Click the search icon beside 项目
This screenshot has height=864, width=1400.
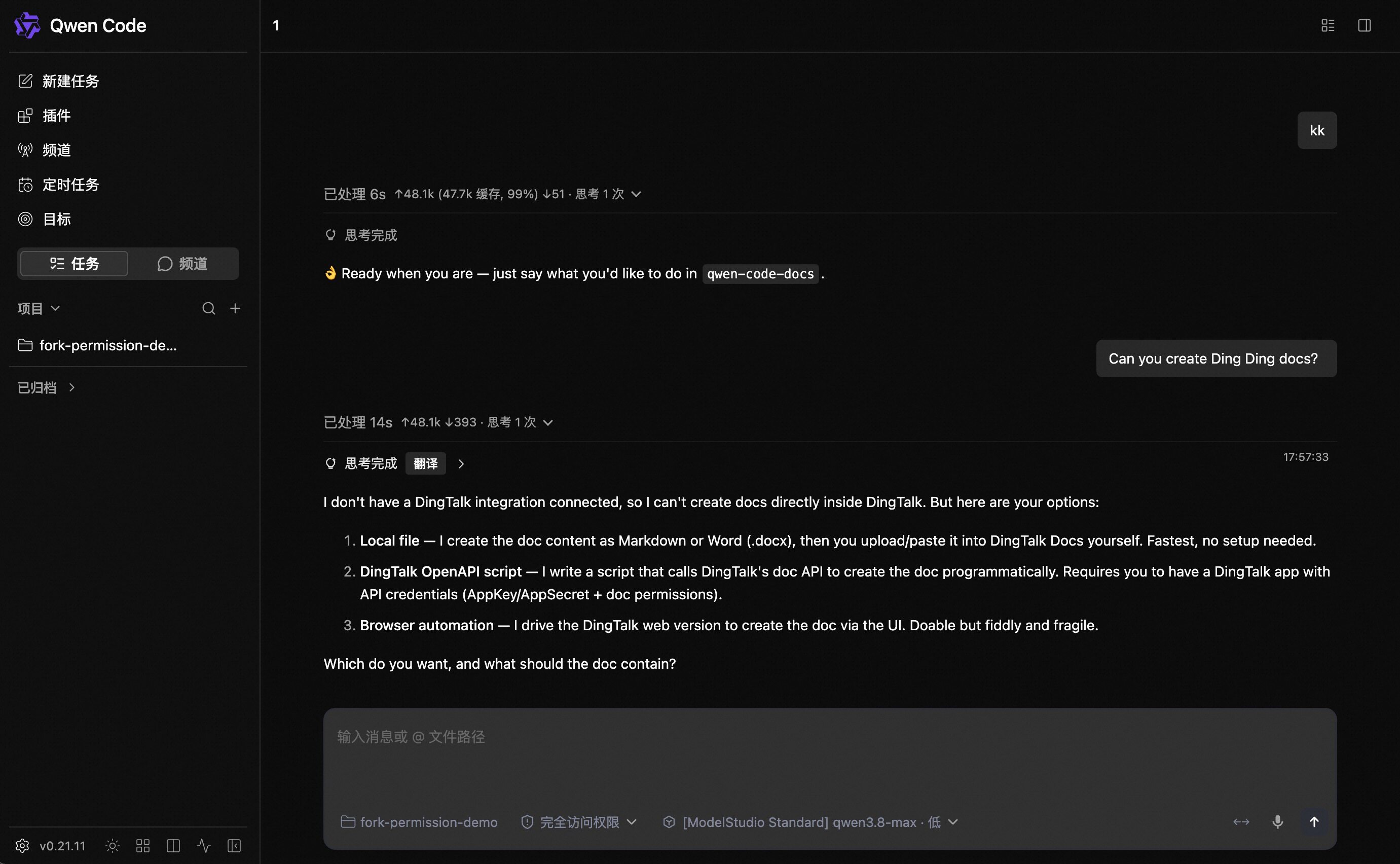point(208,309)
